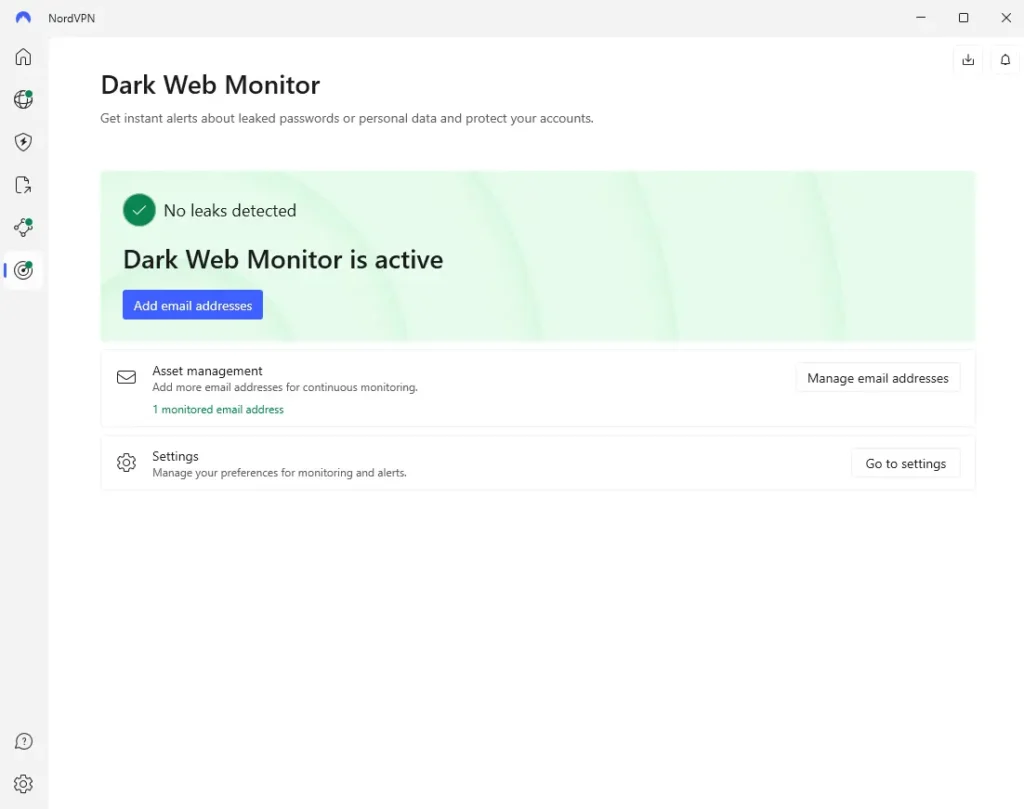Open the gear icon at sidebar bottom
1024x809 pixels.
(23, 784)
